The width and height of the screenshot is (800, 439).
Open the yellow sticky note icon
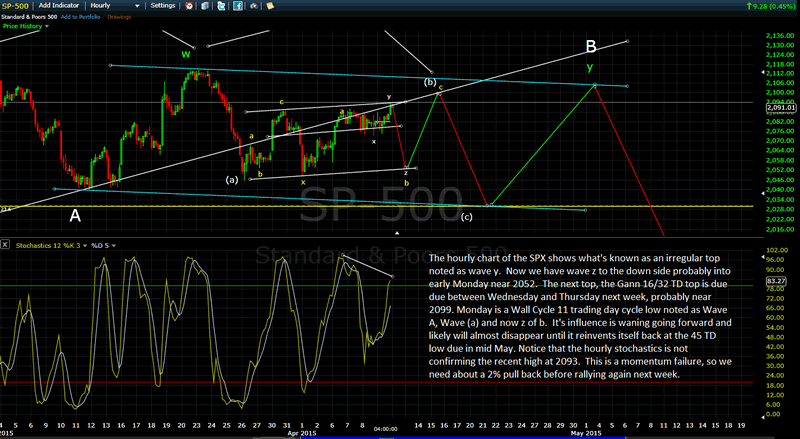270,6
